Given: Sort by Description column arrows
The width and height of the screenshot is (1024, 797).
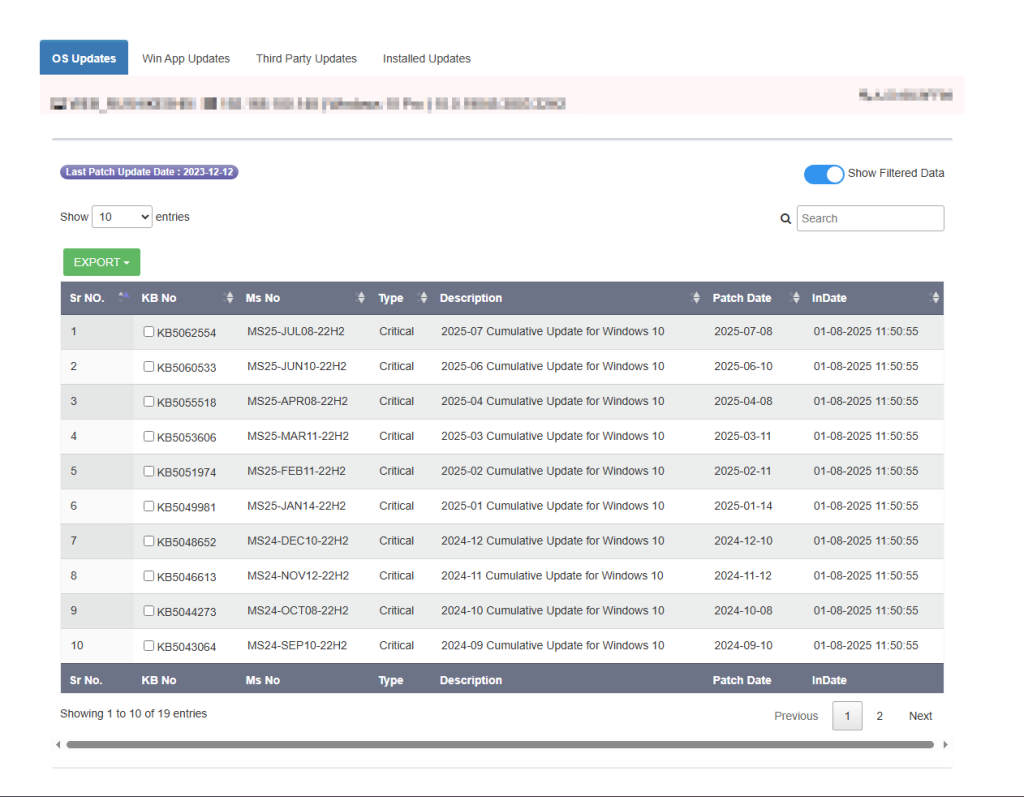Looking at the screenshot, I should [696, 298].
